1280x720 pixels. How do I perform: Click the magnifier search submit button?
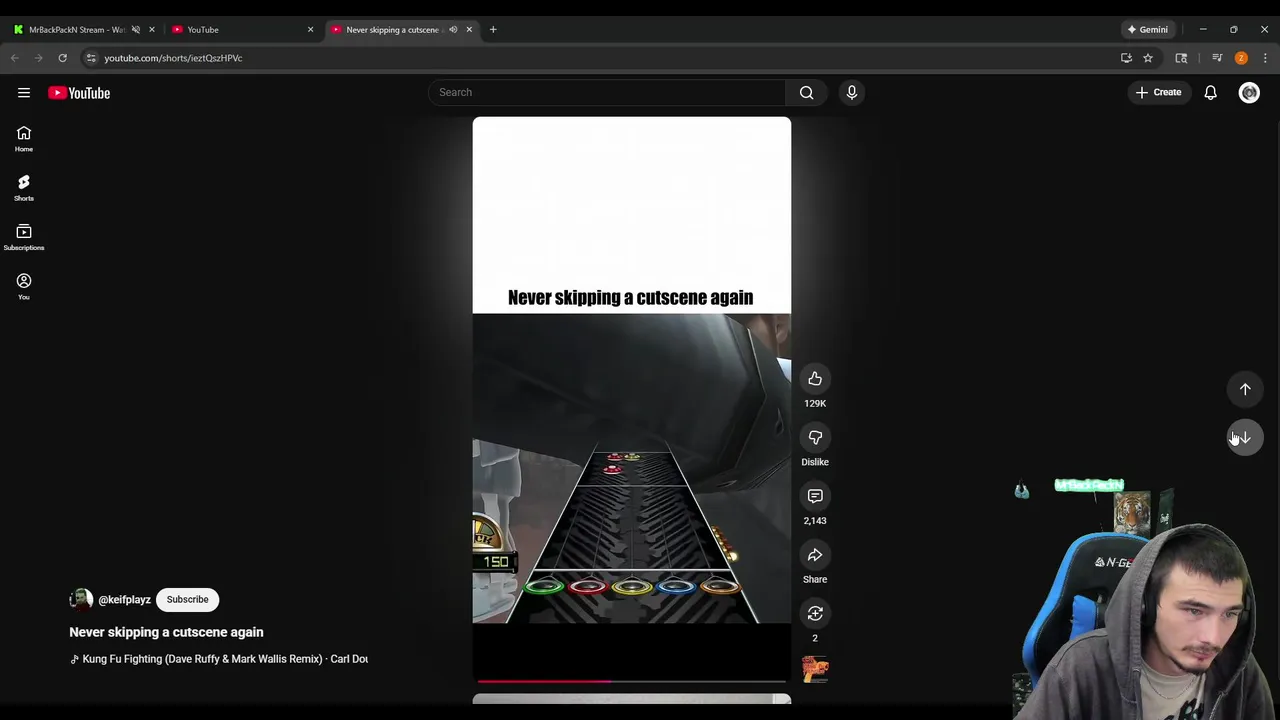807,92
